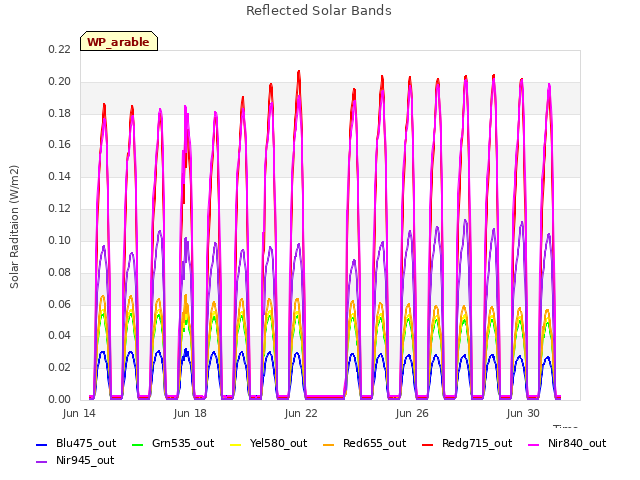Click the Yel580_out legend entry
The width and height of the screenshot is (640, 480).
(x=269, y=443)
